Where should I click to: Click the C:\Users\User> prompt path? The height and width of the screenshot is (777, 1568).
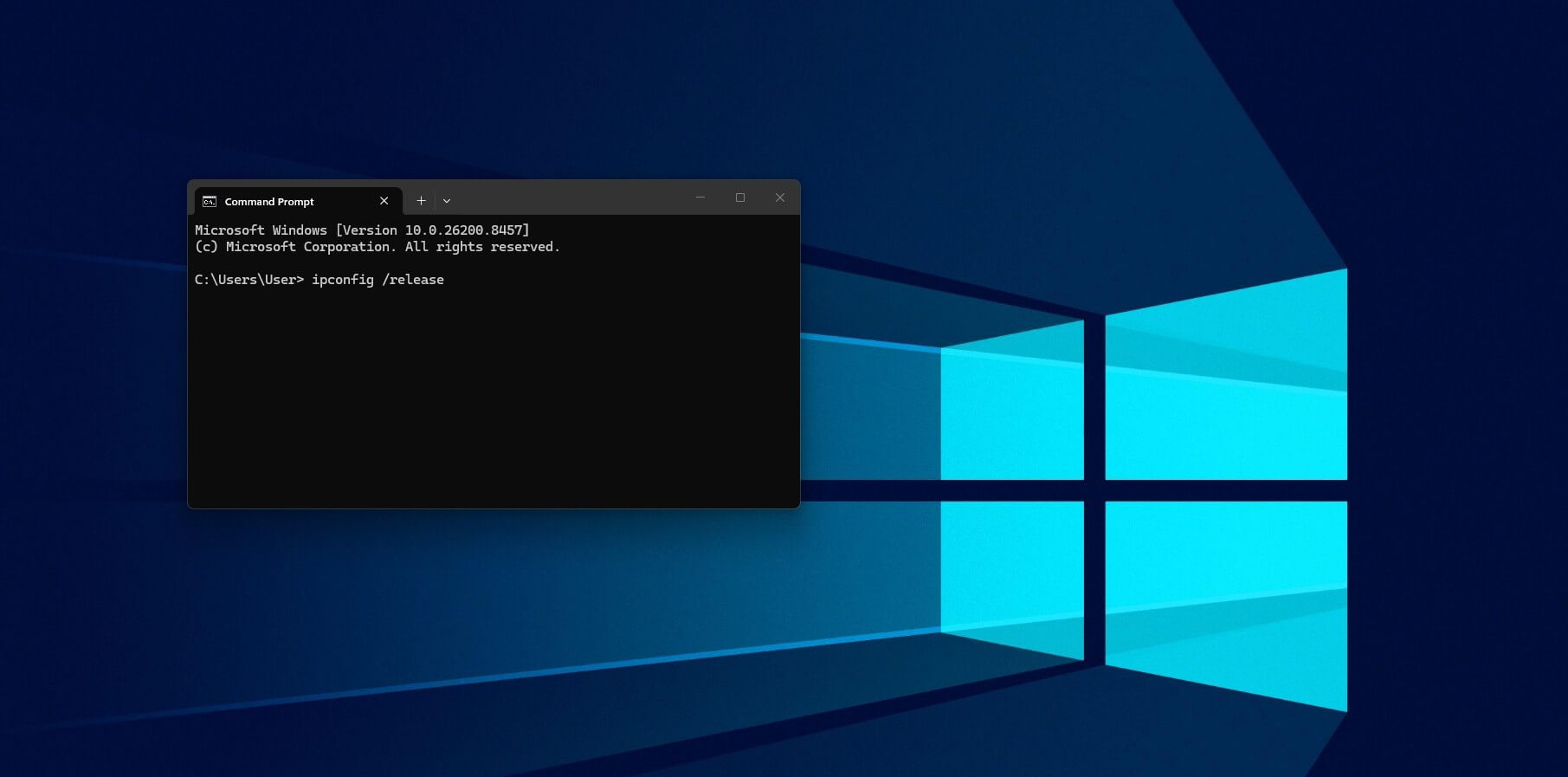(249, 280)
